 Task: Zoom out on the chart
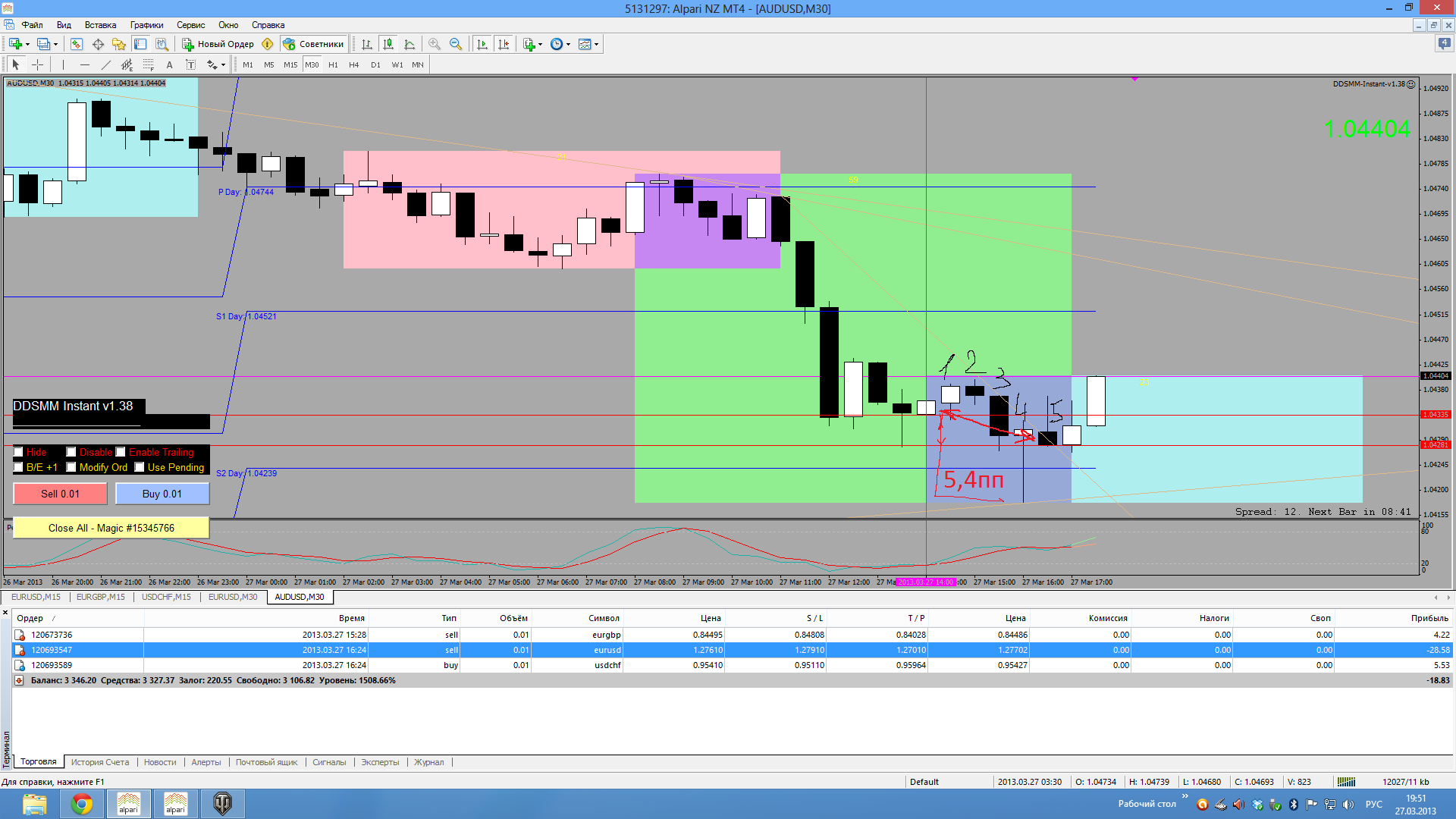(x=456, y=44)
